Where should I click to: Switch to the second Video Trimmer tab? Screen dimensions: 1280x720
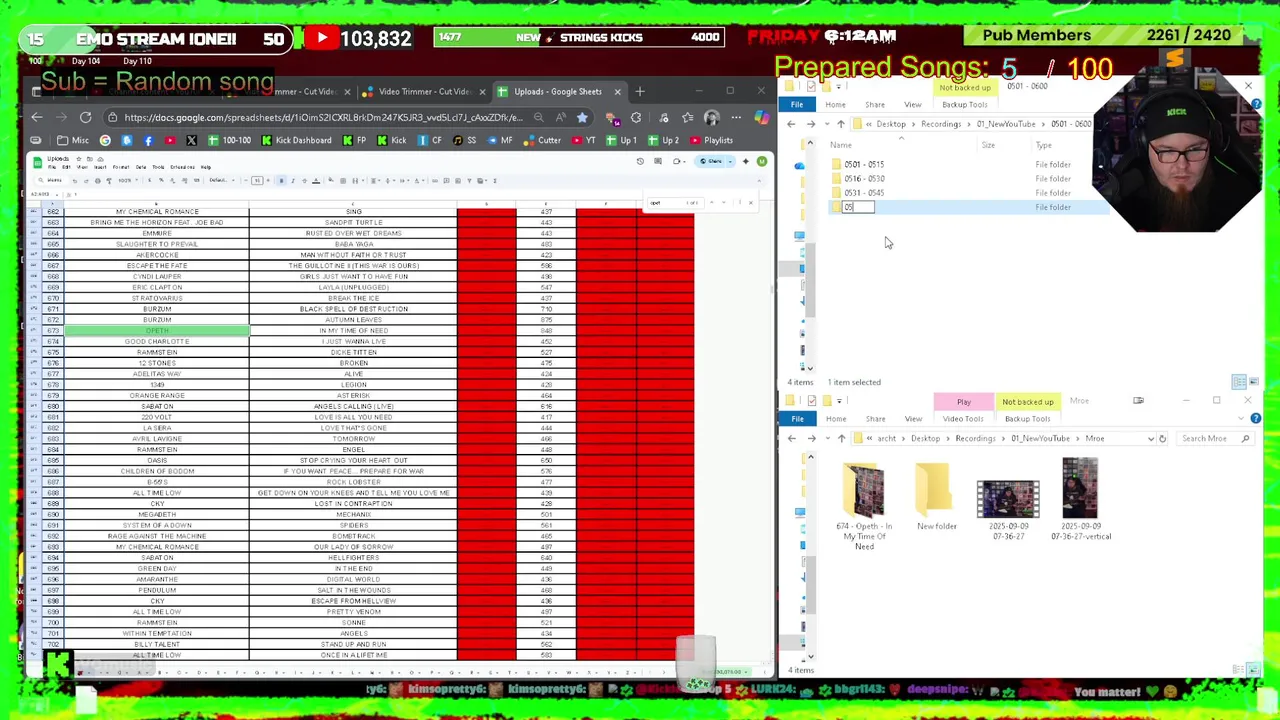coord(425,91)
